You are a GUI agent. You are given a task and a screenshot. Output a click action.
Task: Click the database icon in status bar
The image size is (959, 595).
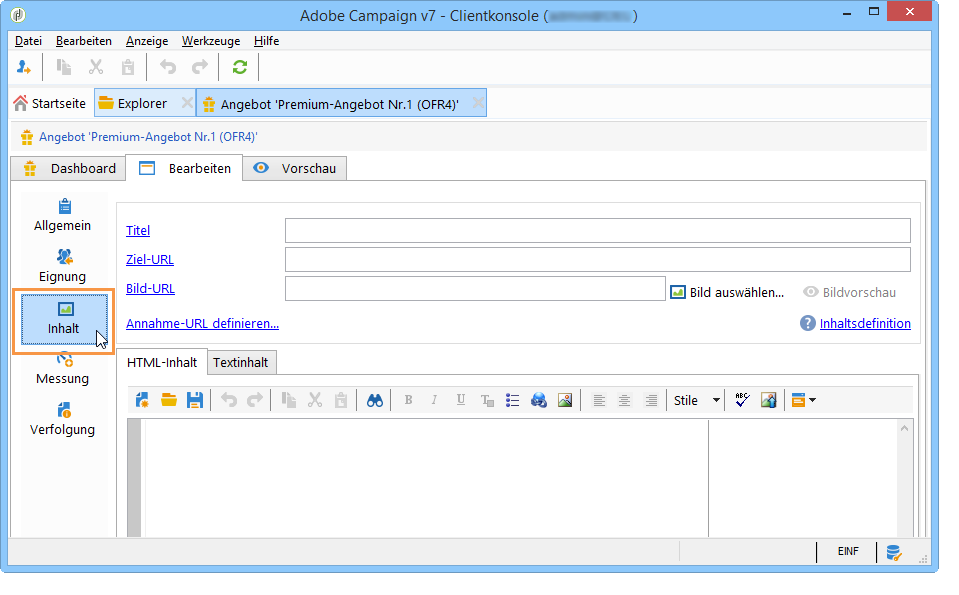click(894, 553)
